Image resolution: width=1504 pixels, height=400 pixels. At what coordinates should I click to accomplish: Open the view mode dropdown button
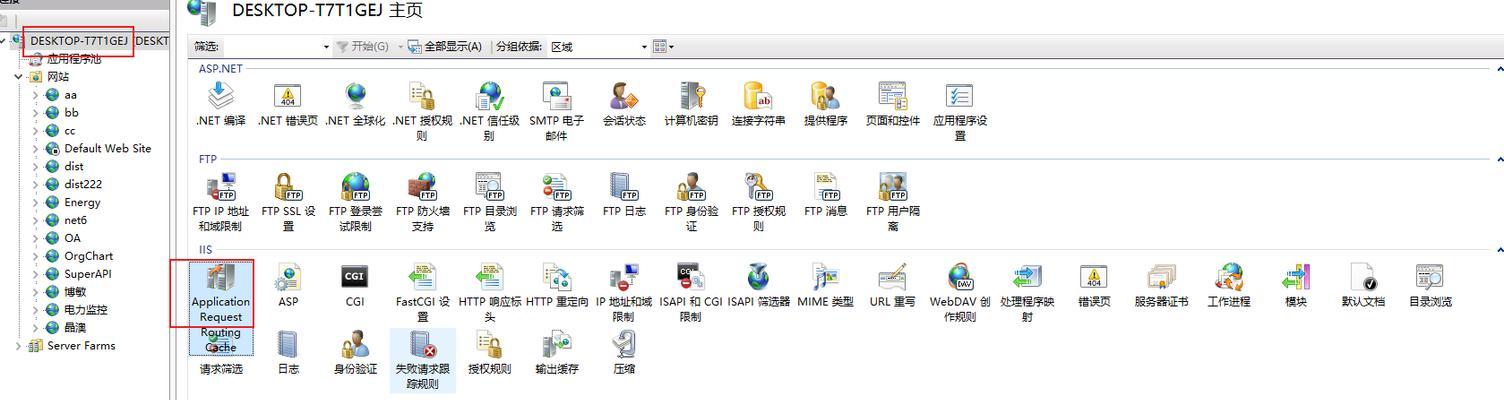pos(663,47)
